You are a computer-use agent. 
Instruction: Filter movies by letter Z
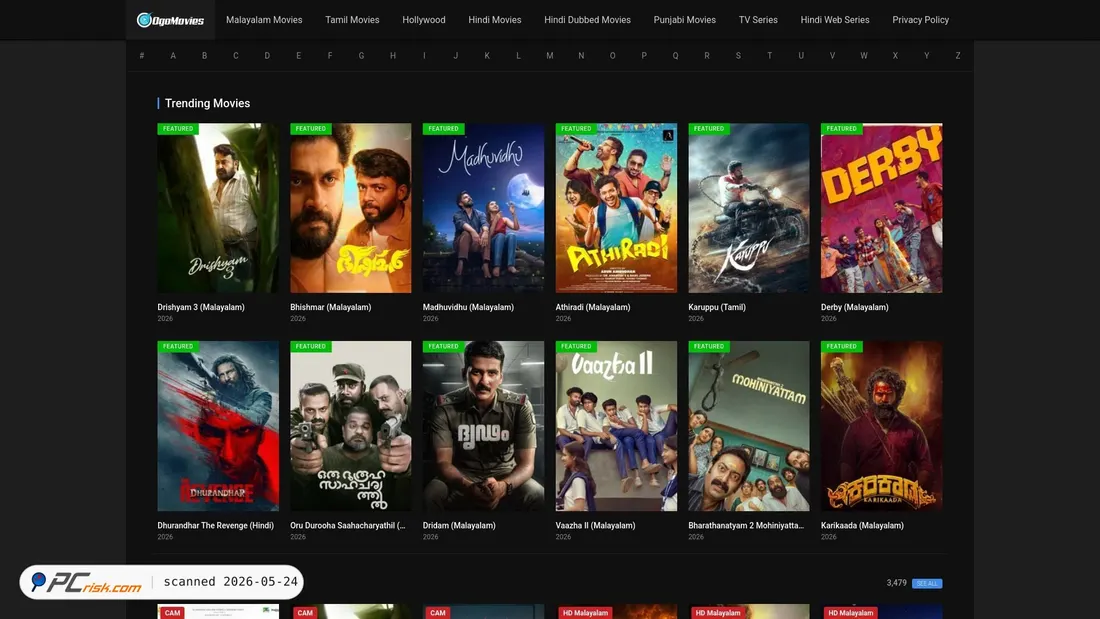pyautogui.click(x=958, y=55)
